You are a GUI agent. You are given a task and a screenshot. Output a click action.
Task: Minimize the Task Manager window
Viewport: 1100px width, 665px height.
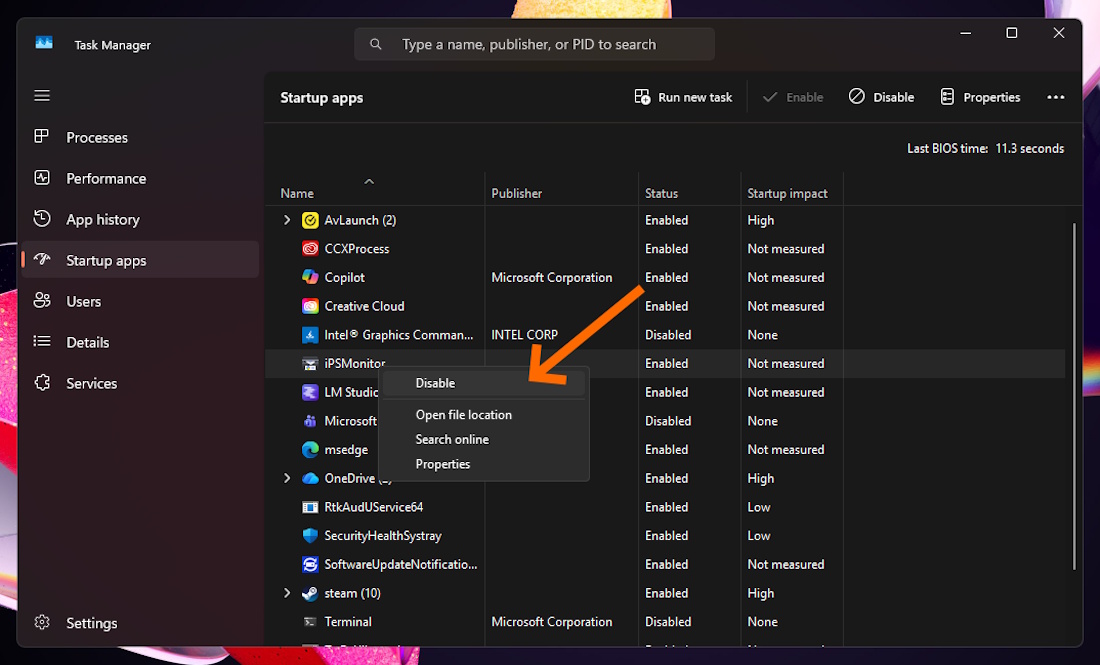coord(966,33)
